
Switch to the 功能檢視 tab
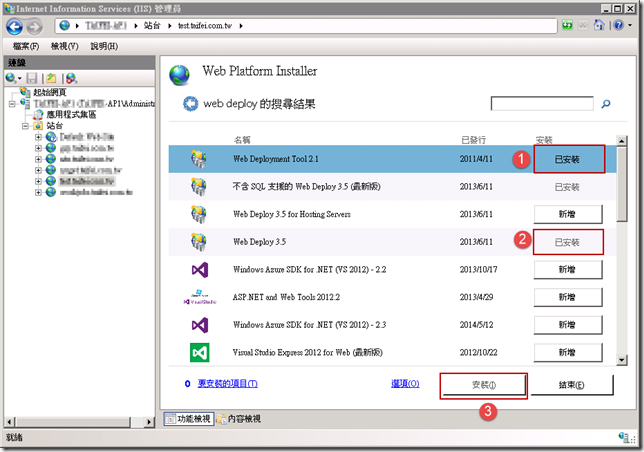(189, 419)
